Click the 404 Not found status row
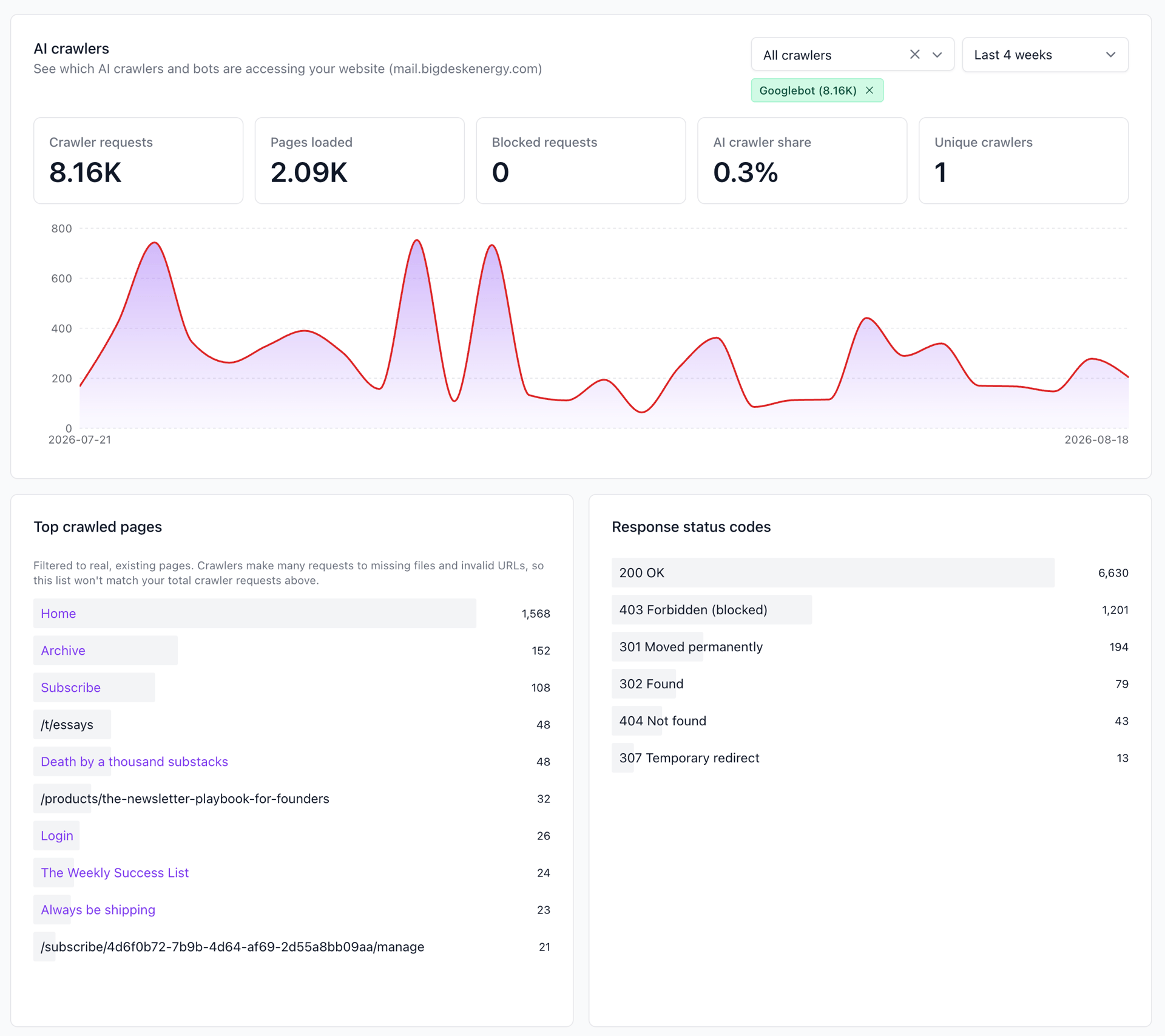Screen dimensions: 1165x1036 click(870, 721)
